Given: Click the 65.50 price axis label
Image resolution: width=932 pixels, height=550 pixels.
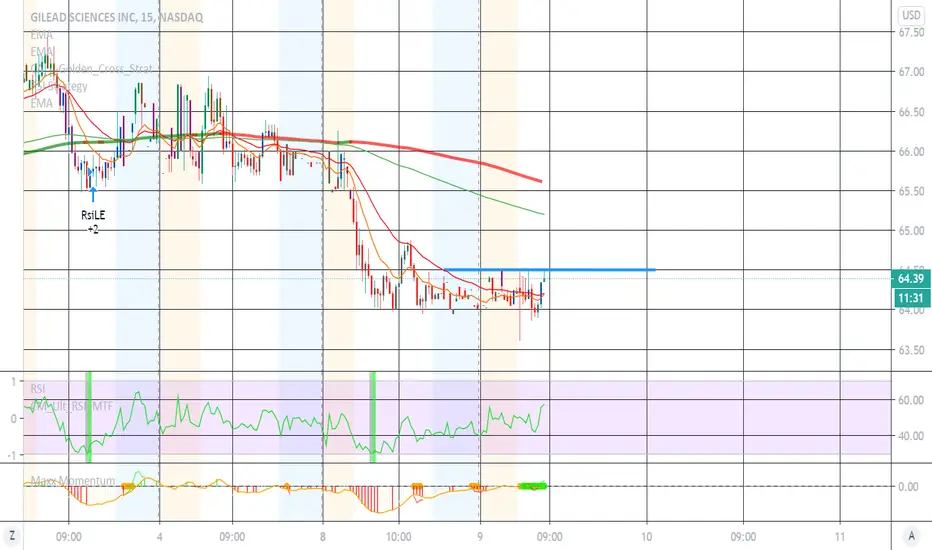Looking at the screenshot, I should 911,191.
